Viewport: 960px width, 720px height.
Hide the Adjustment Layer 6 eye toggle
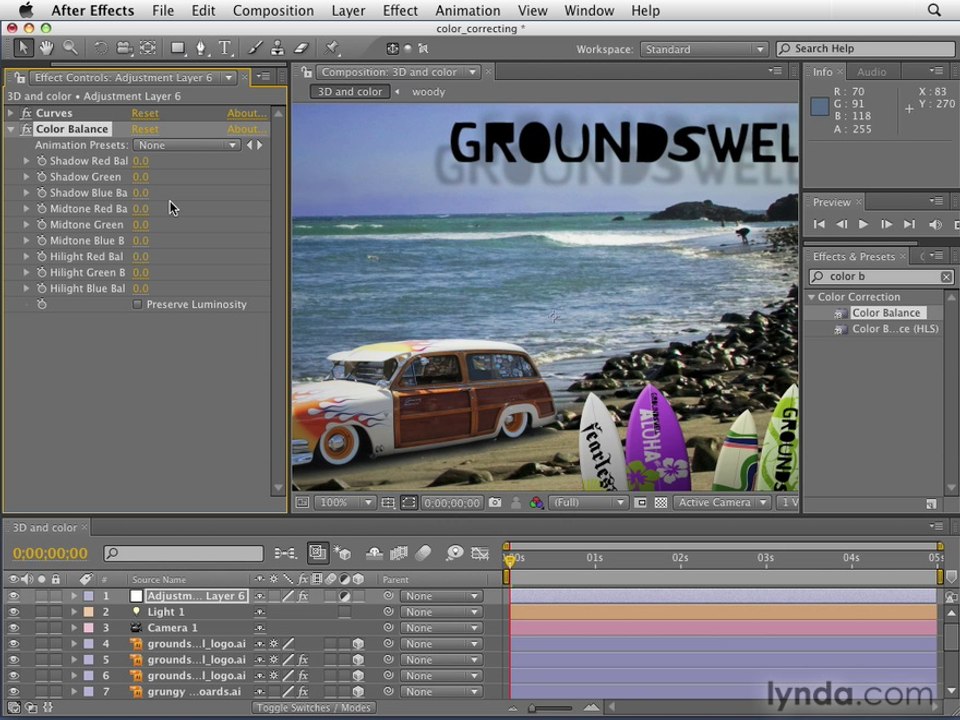13,596
